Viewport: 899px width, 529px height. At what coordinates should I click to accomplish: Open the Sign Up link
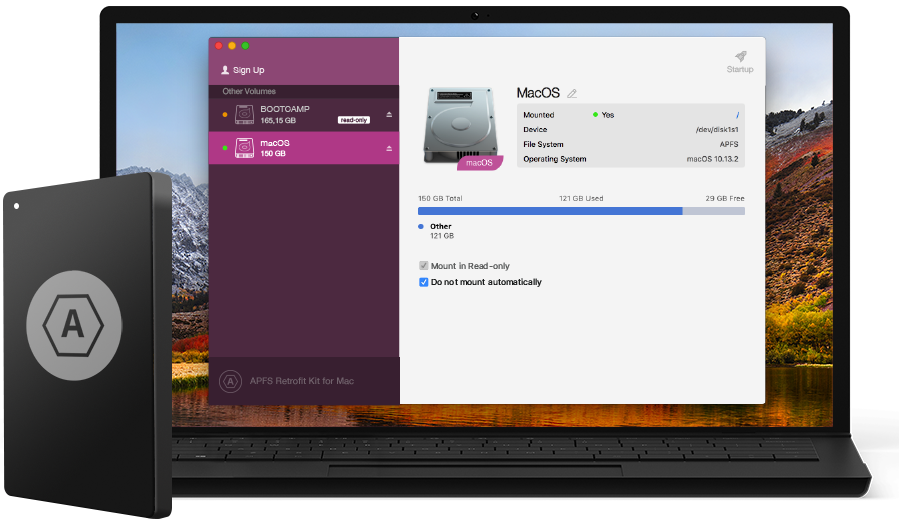click(248, 70)
